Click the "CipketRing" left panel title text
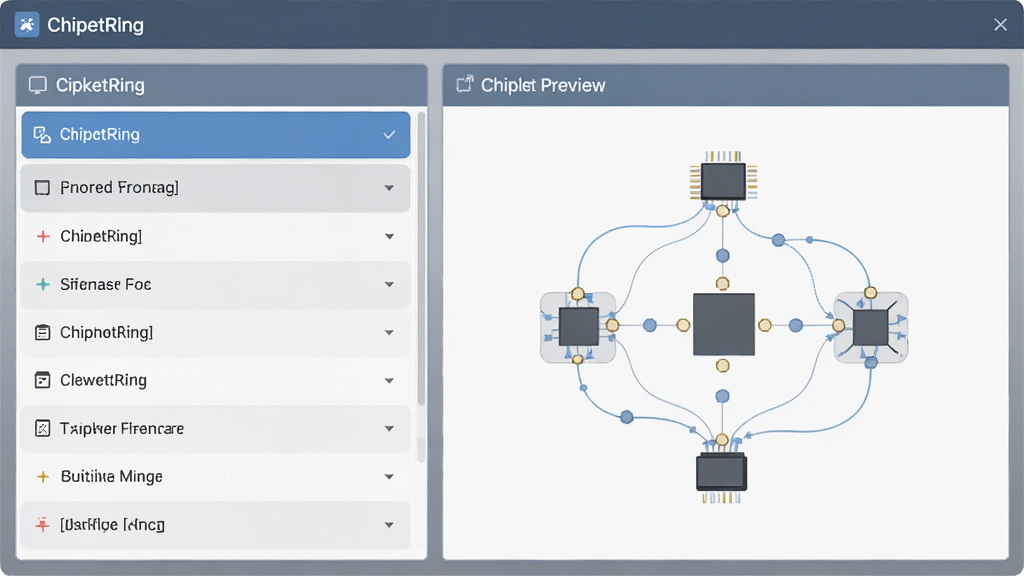This screenshot has height=576, width=1024. click(x=101, y=86)
